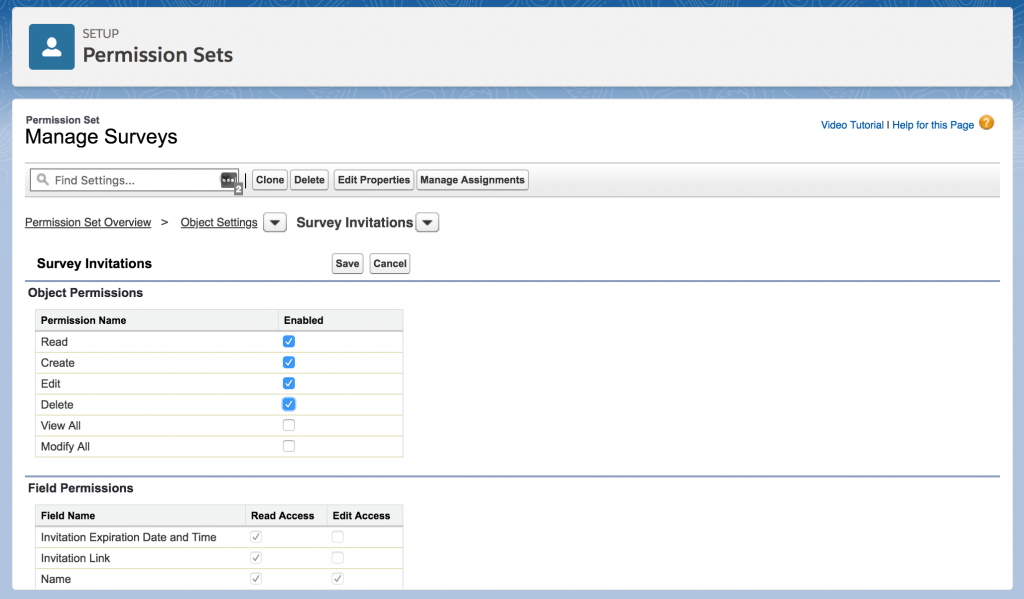
Task: Click the magnifying glass in Find Settings
Action: [45, 179]
